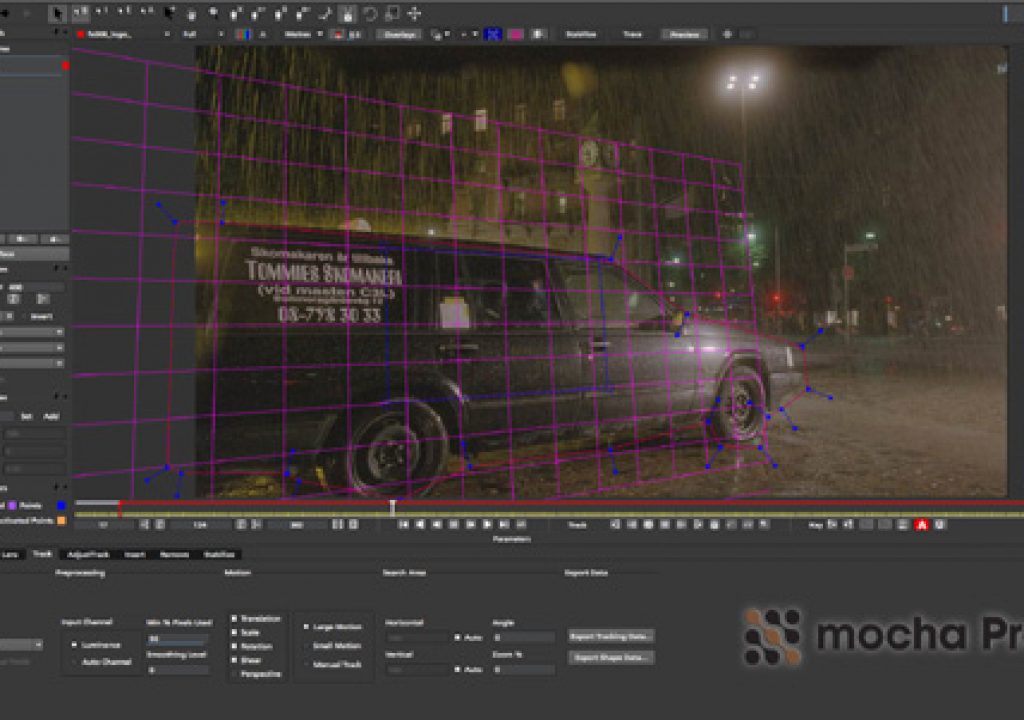The image size is (1024, 720).
Task: Toggle the Horizontal Auto checkbox
Action: pos(457,637)
